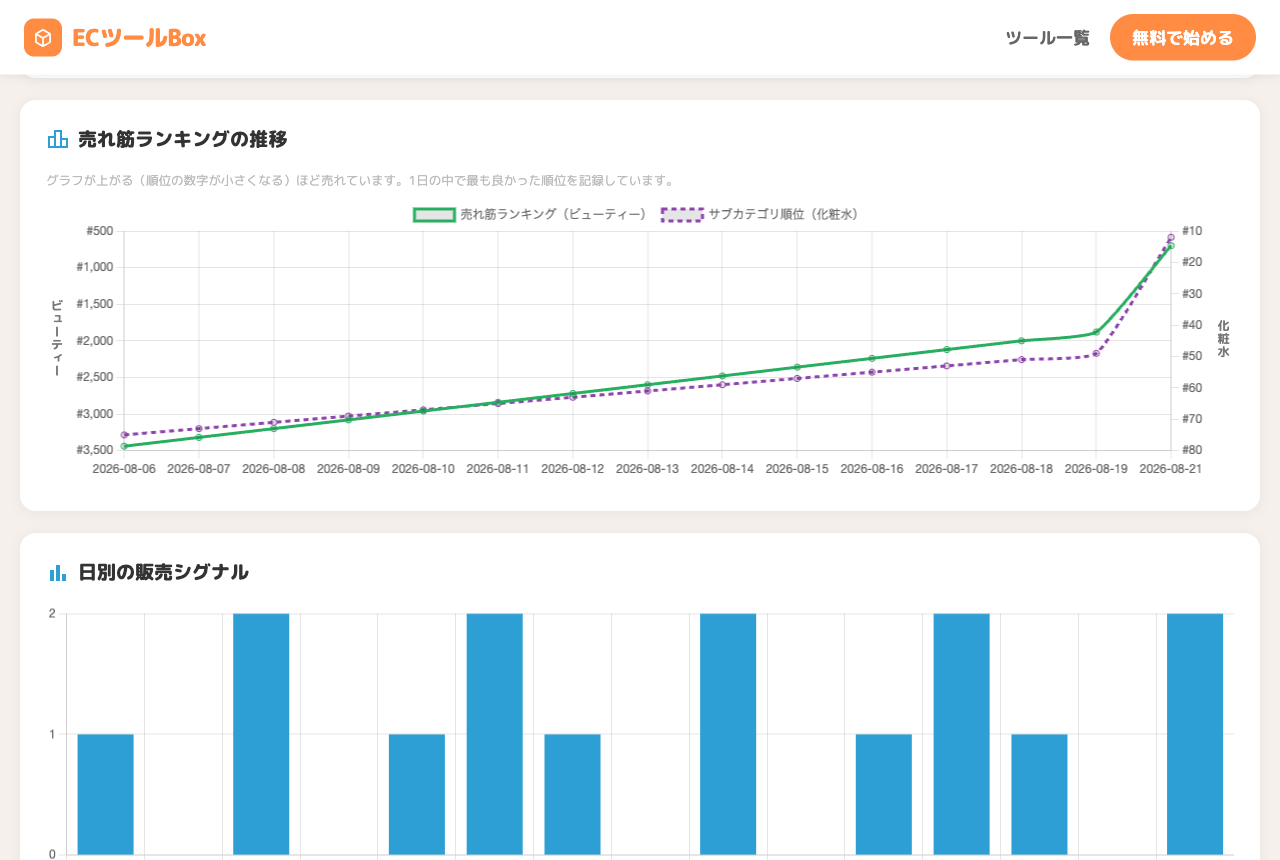Click the #500 axis label
The height and width of the screenshot is (860, 1280).
coord(99,231)
